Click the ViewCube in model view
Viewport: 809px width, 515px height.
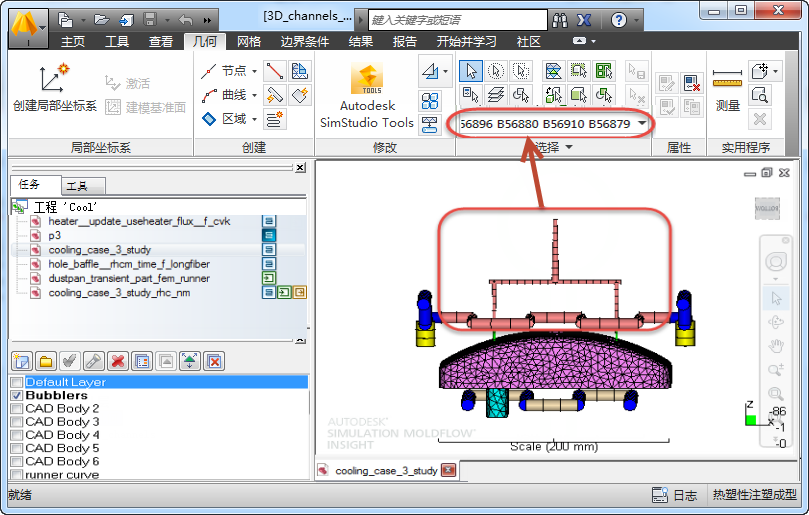(x=767, y=208)
